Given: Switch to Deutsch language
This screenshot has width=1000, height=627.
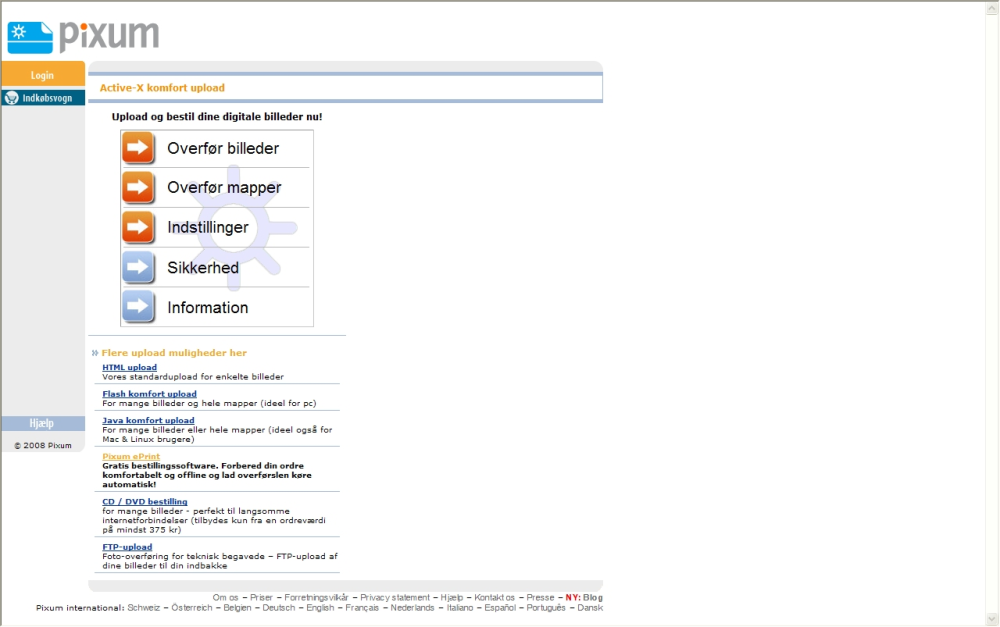Looking at the screenshot, I should [279, 608].
